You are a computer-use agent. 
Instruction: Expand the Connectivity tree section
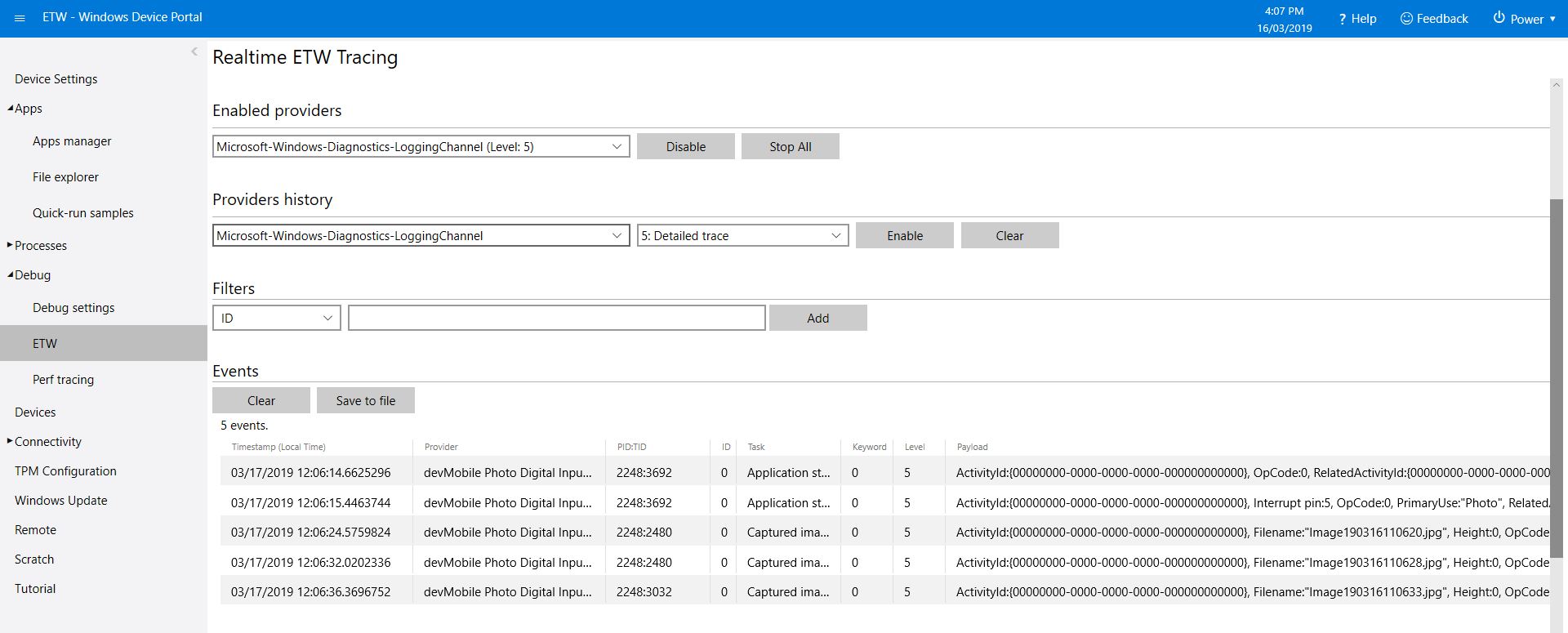pos(10,441)
